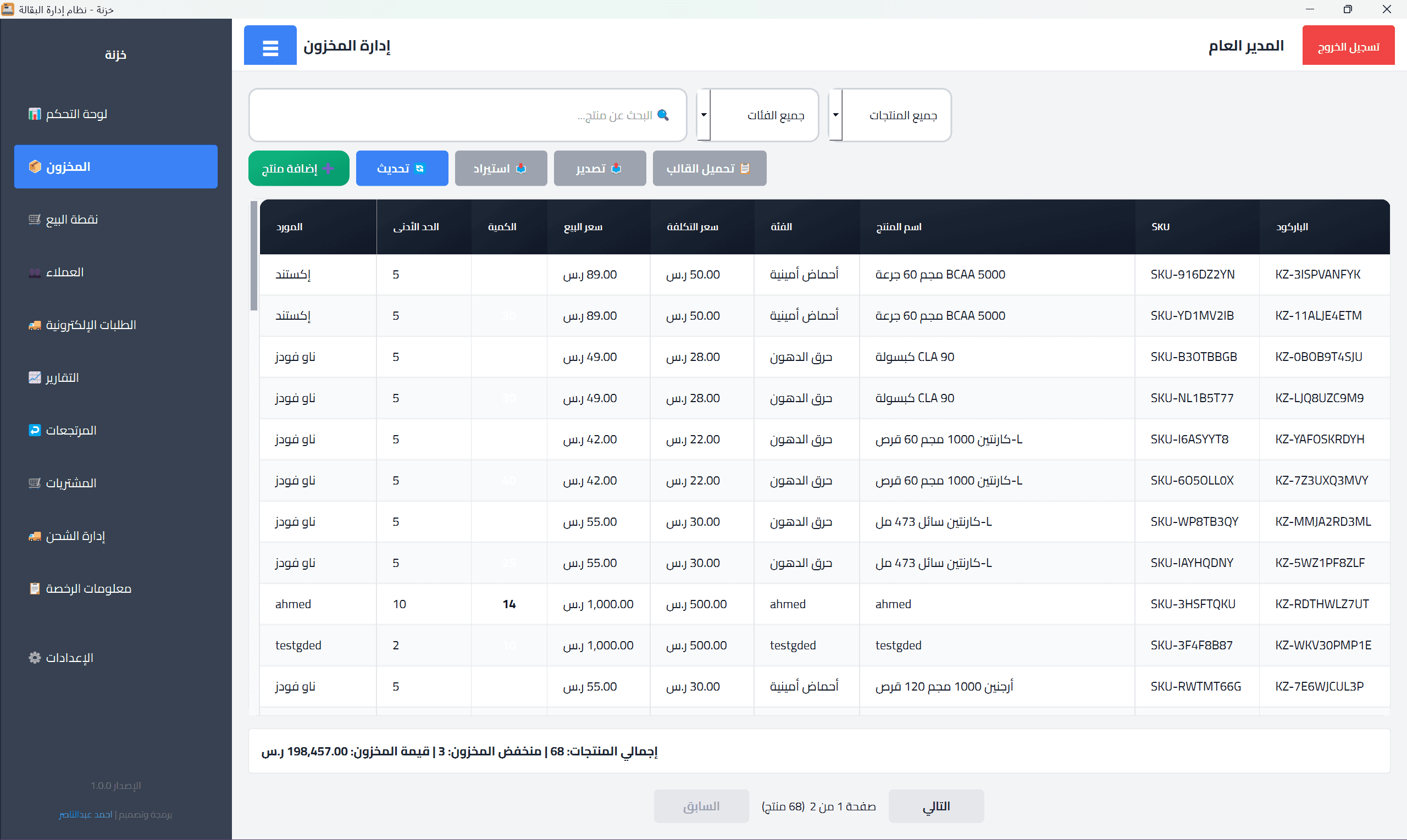
Task: Click the license info clipboard icon
Action: coord(35,589)
